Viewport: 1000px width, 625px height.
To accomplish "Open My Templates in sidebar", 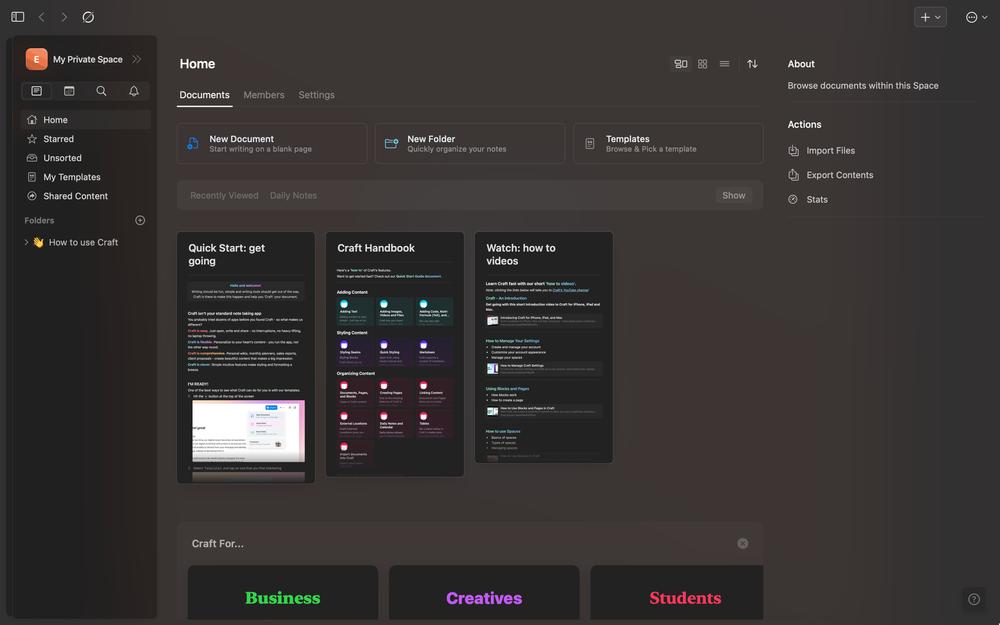I will pos(85,177).
